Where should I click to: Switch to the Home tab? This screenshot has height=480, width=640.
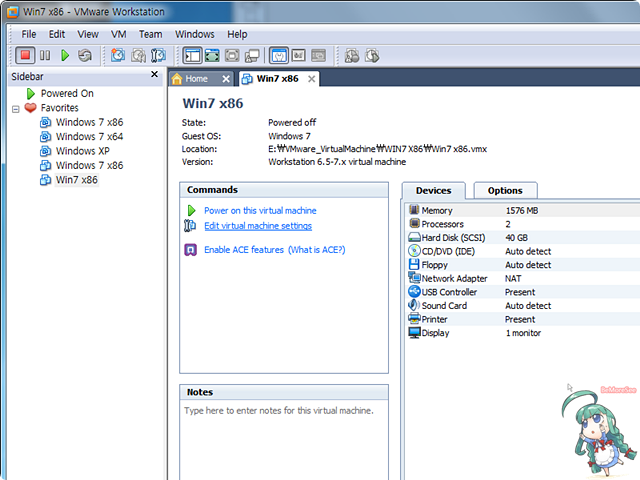[196, 79]
